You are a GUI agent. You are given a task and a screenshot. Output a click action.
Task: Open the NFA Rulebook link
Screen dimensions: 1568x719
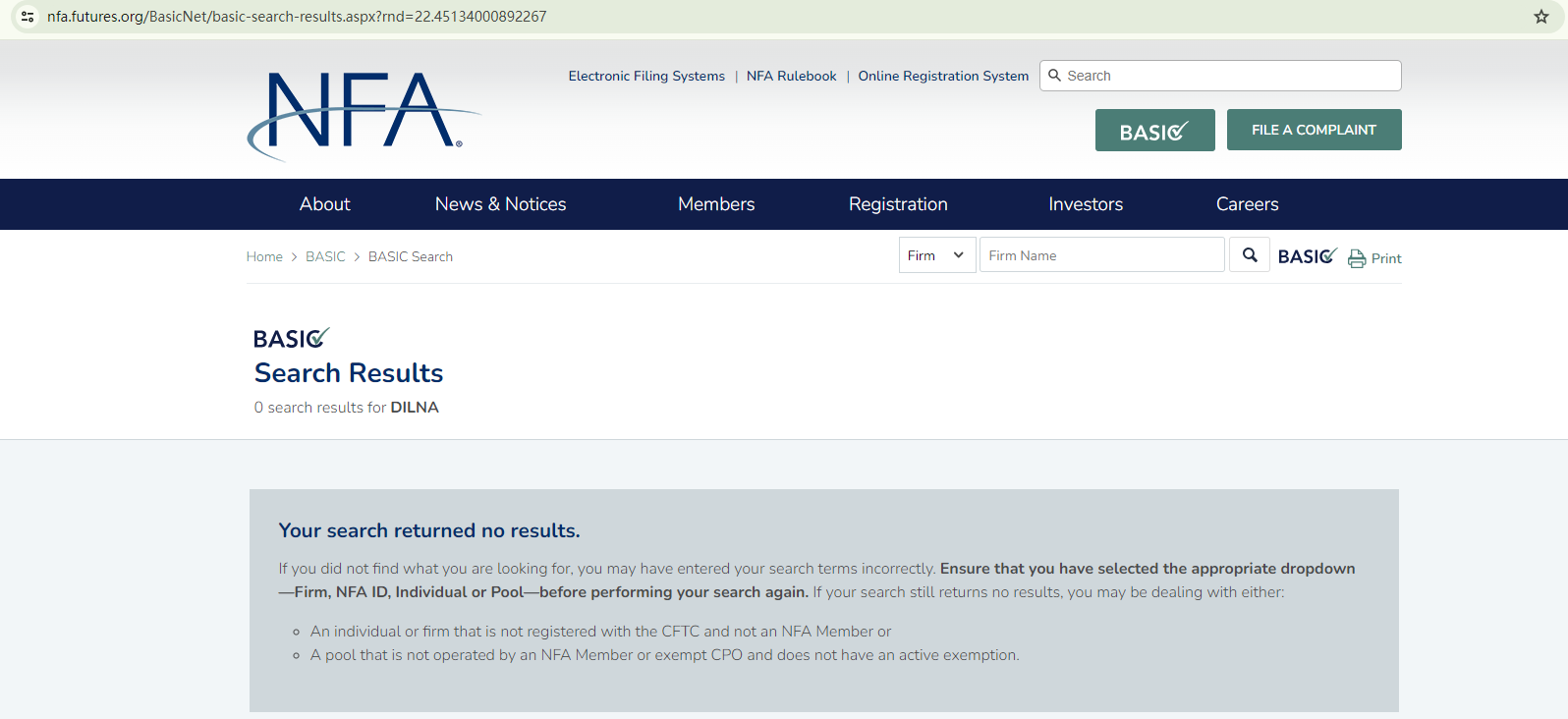(x=792, y=76)
